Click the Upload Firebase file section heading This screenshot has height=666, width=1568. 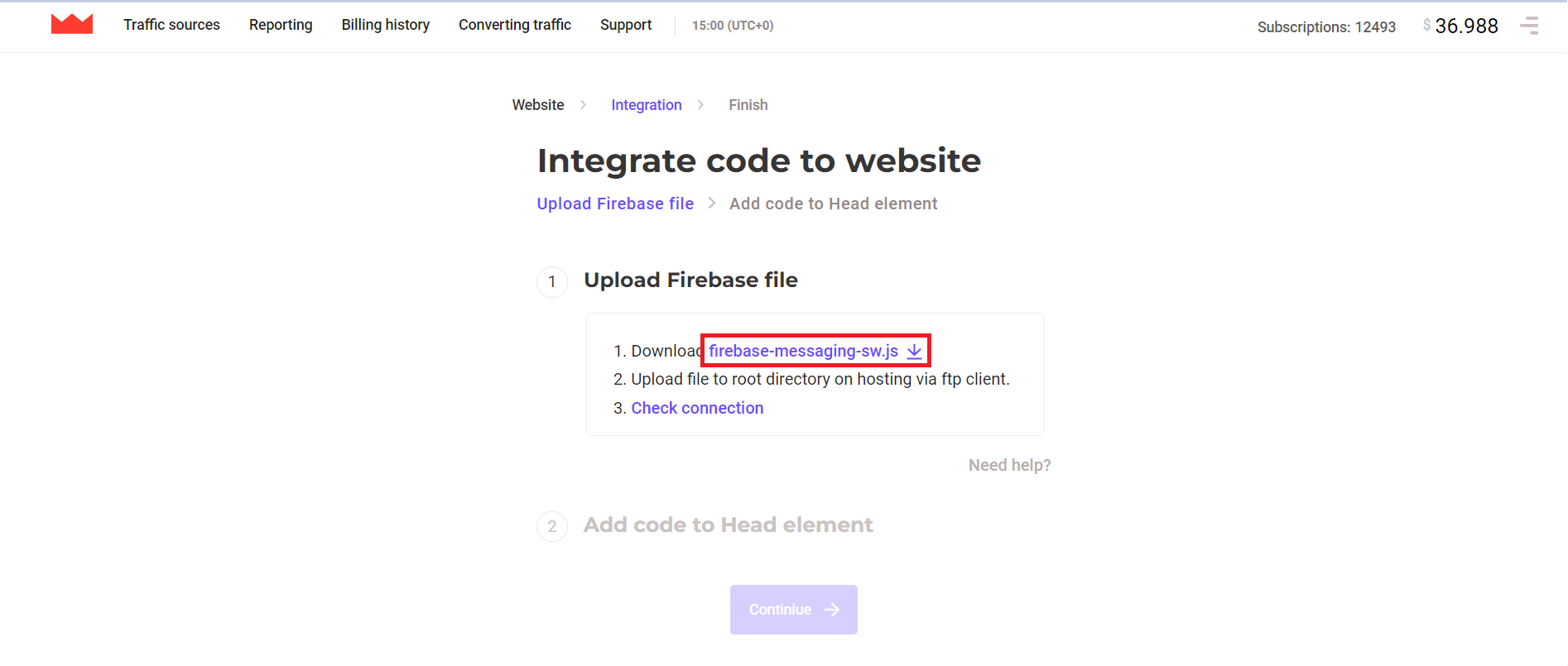(690, 280)
